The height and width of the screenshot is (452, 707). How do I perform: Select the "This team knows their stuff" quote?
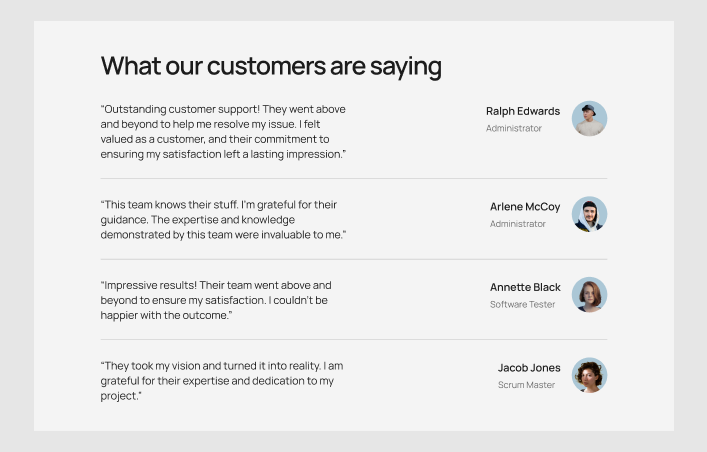223,219
